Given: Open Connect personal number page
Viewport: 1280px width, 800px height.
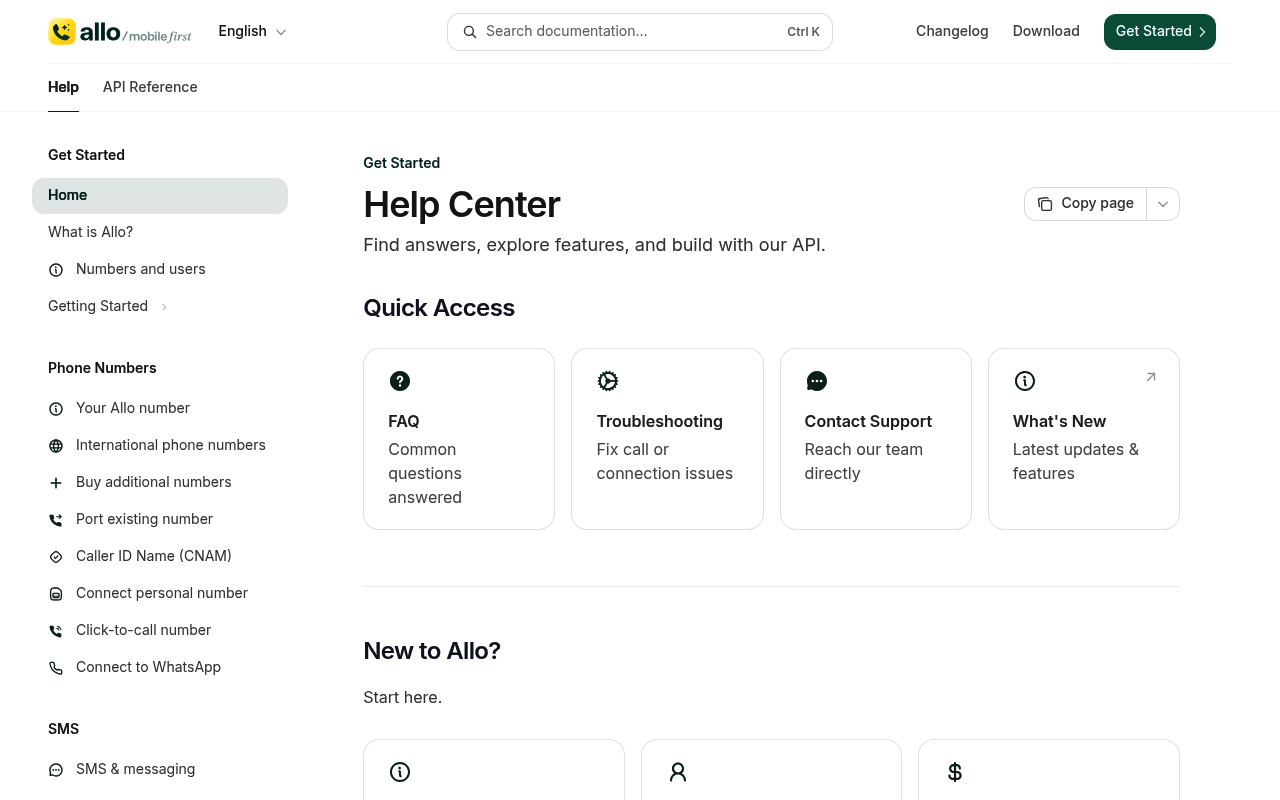Looking at the screenshot, I should click(x=160, y=594).
